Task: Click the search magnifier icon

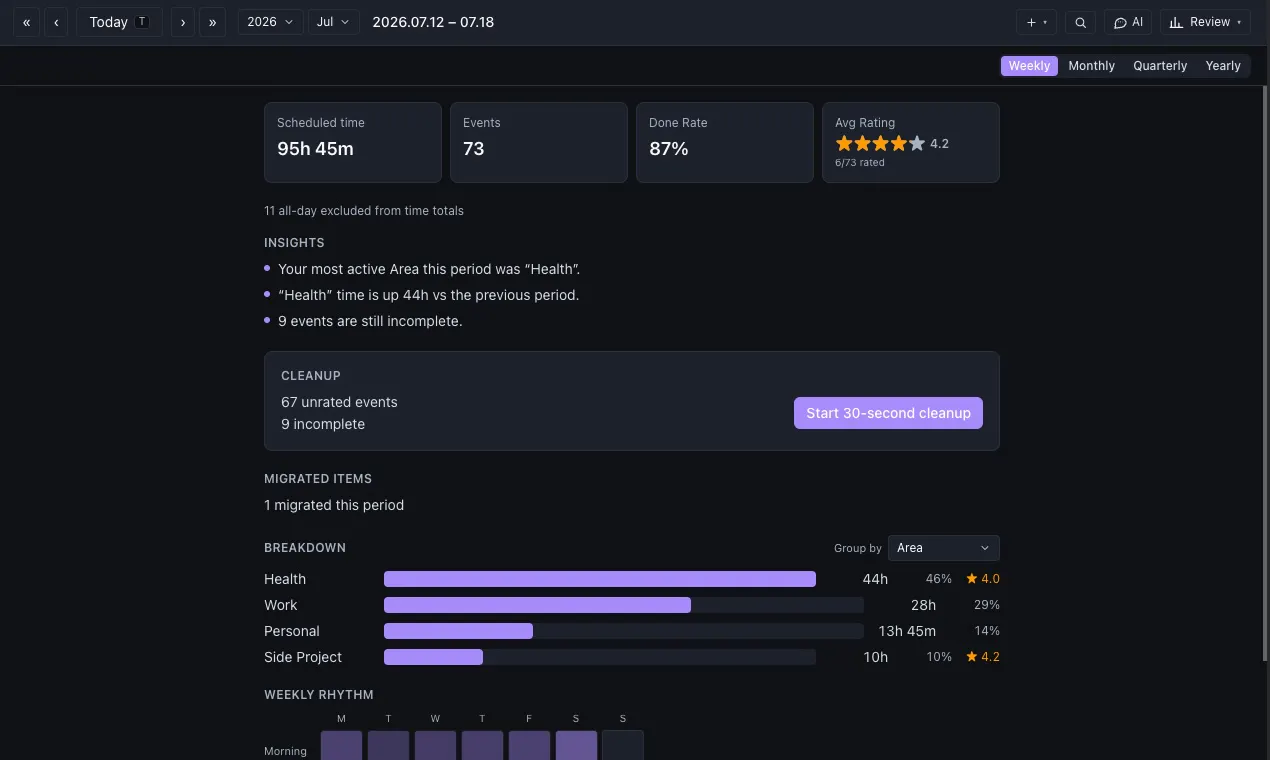Action: point(1080,22)
